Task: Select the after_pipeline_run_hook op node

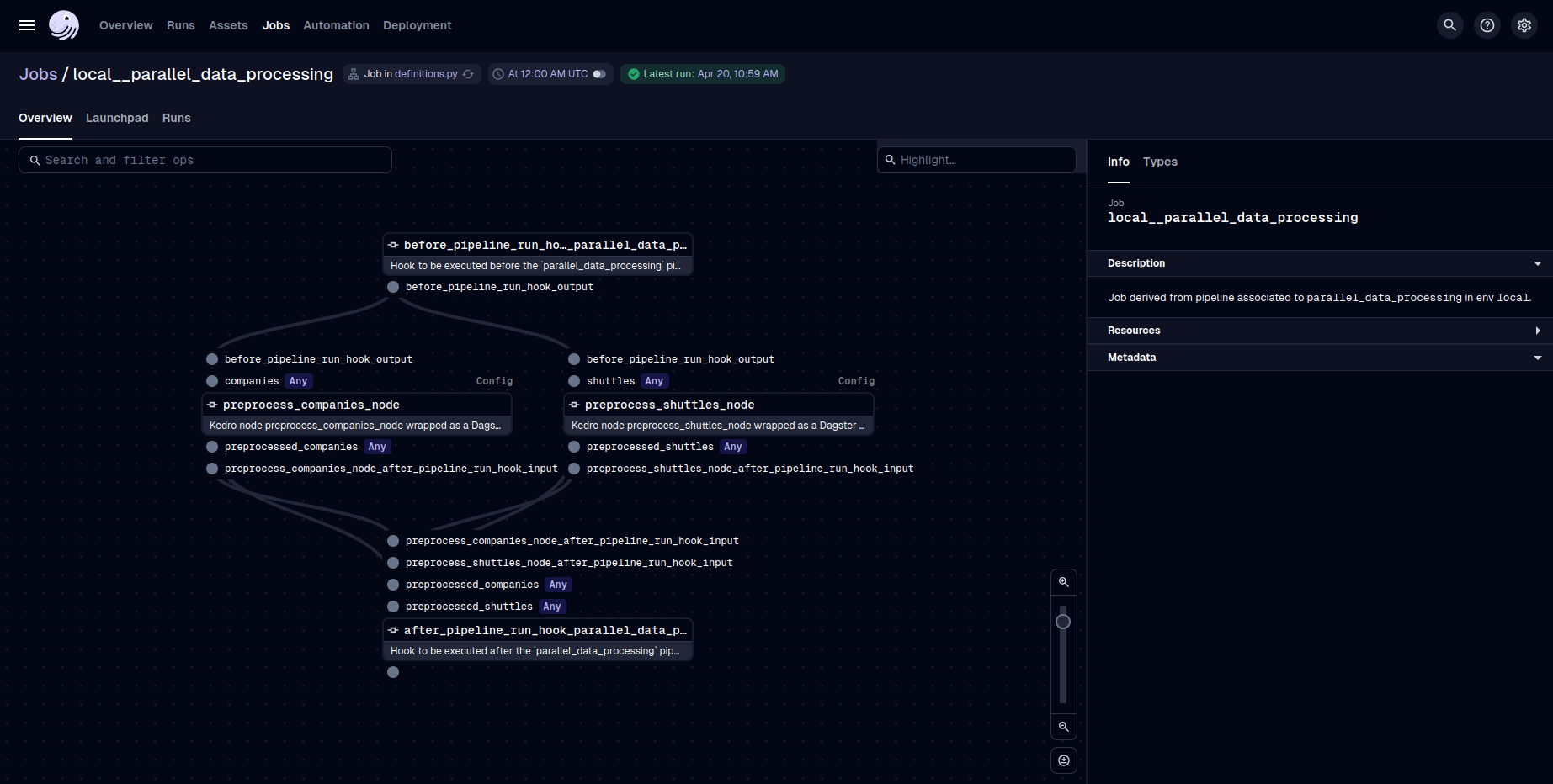Action: (538, 639)
